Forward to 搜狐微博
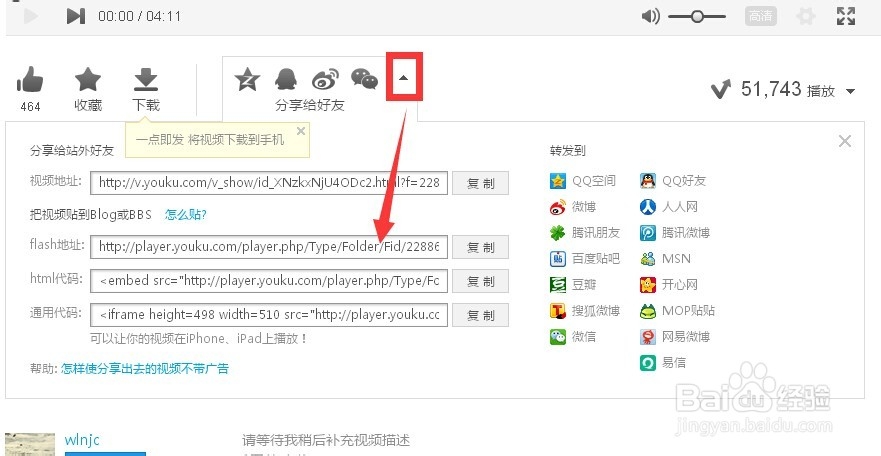881x456 pixels. pos(584,311)
